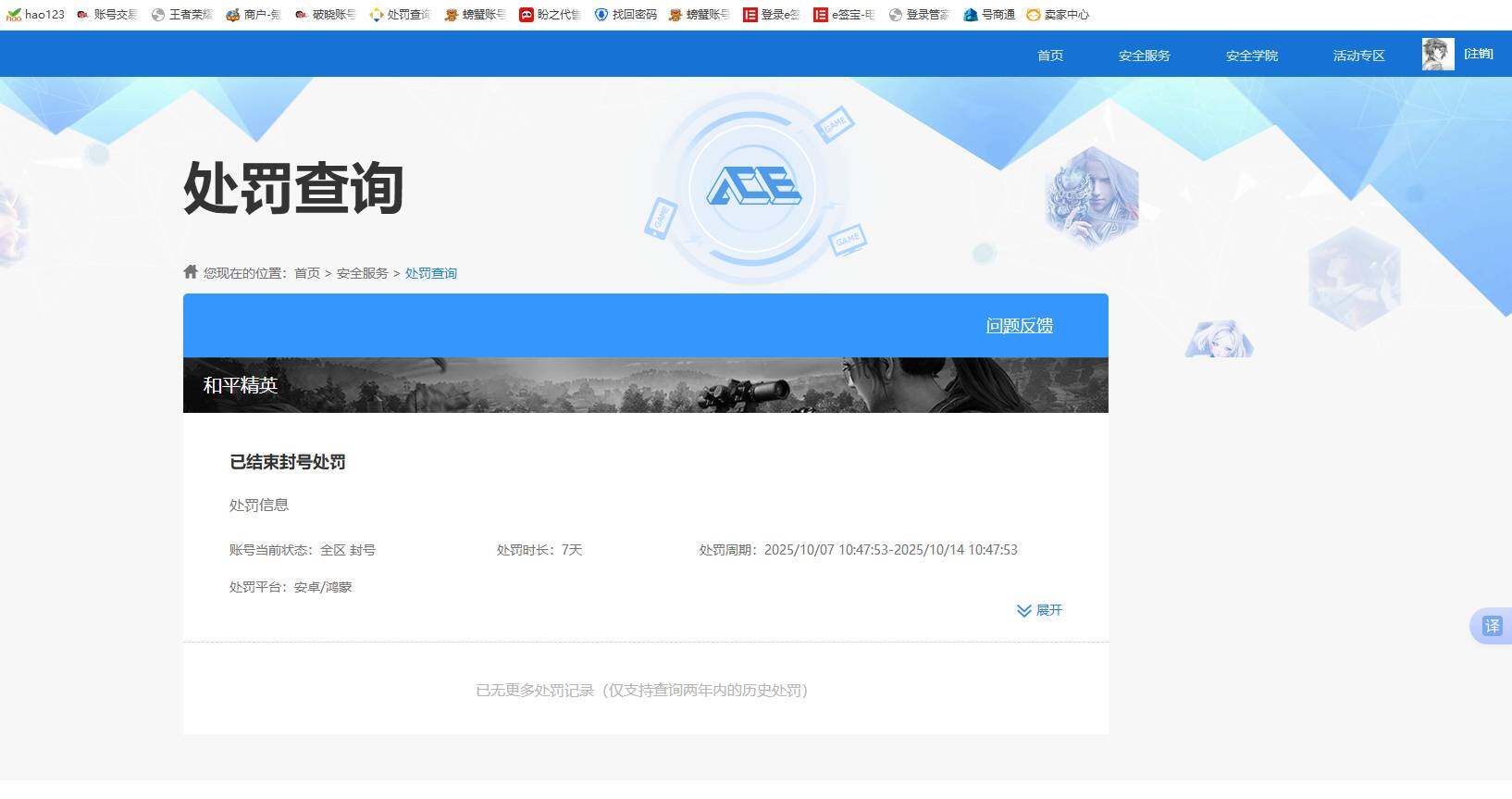1512x799 pixels.
Task: Expand the penalty details with 展开
Action: pyautogui.click(x=1039, y=610)
